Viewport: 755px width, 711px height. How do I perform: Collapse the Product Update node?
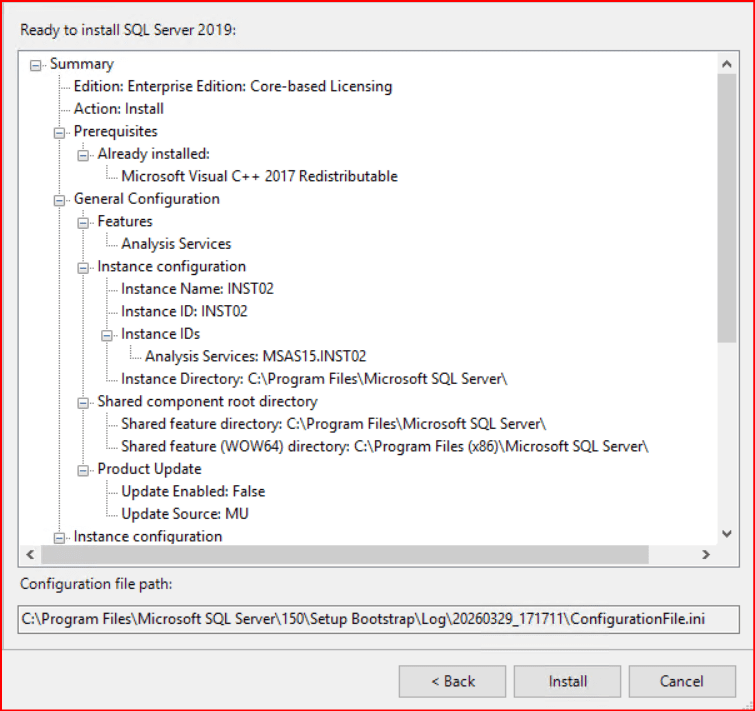pos(83,469)
